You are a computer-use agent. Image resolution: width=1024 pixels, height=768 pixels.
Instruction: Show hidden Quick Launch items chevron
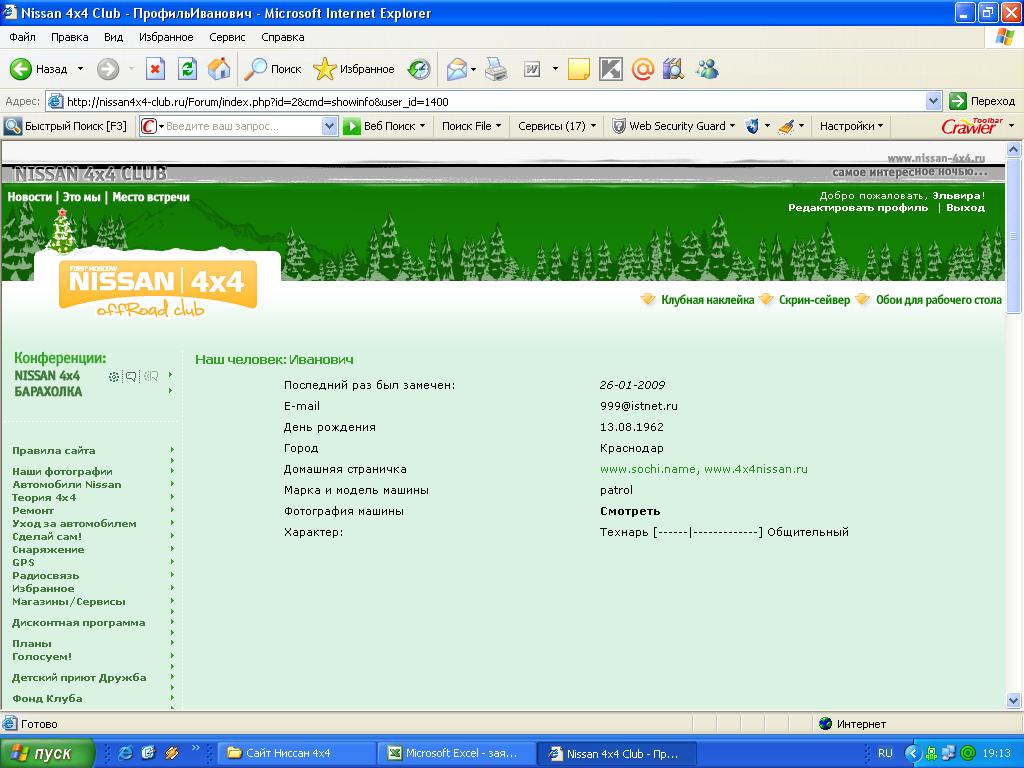(195, 748)
